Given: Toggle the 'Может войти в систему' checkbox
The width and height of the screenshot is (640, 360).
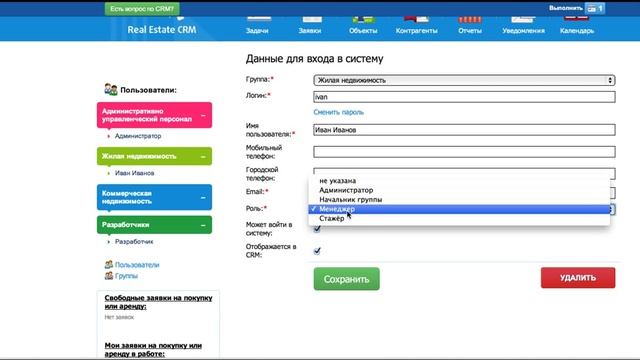Looking at the screenshot, I should (317, 229).
